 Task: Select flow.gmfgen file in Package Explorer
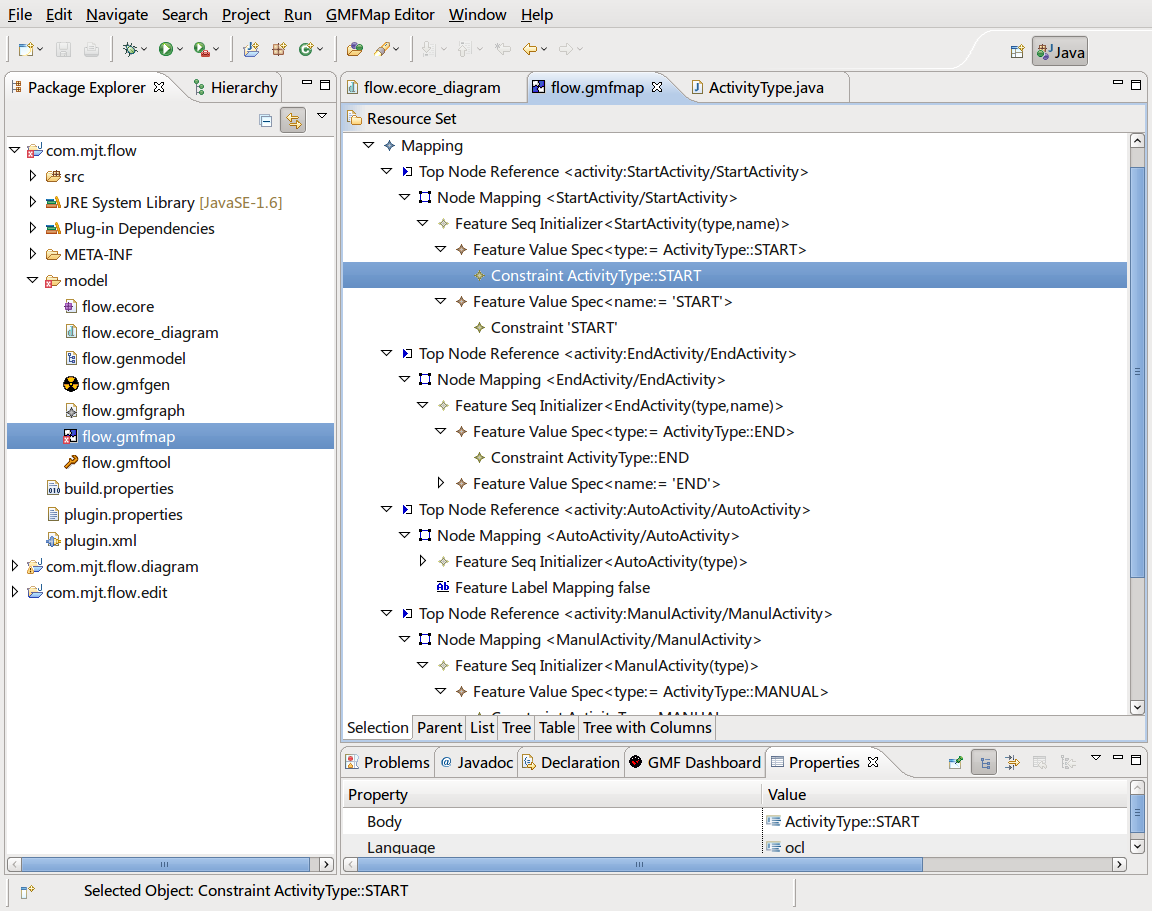(125, 384)
